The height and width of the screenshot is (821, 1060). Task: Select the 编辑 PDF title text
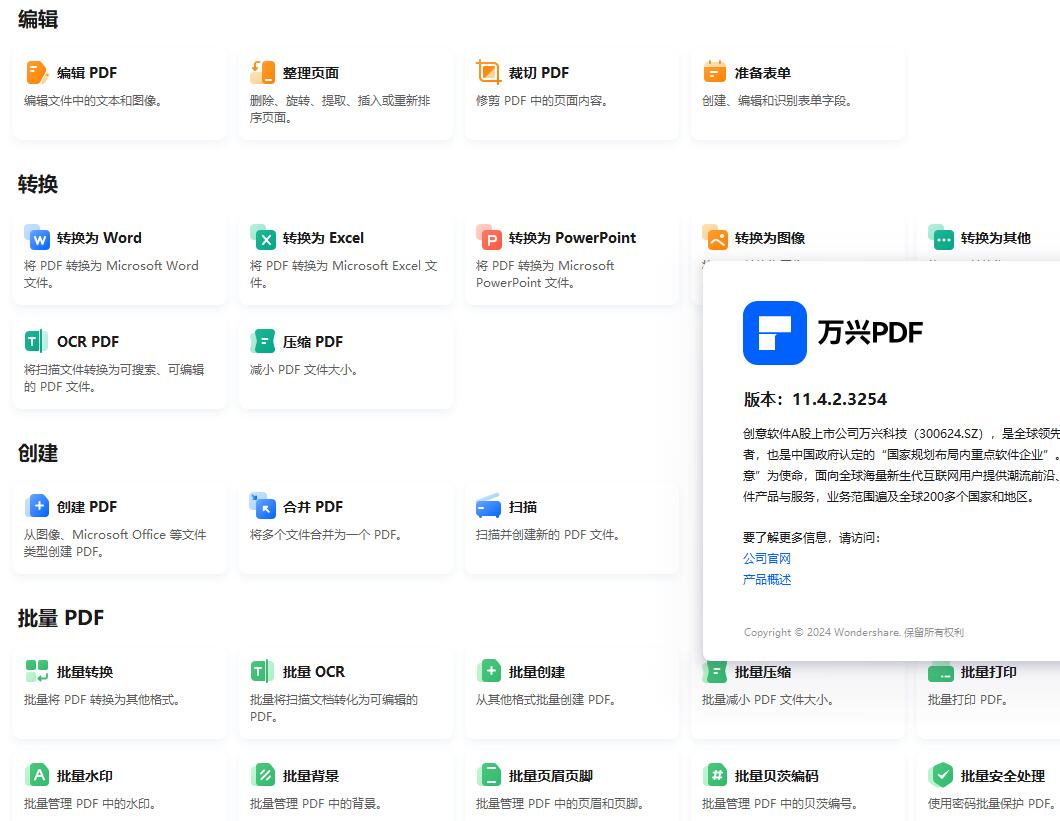click(87, 73)
